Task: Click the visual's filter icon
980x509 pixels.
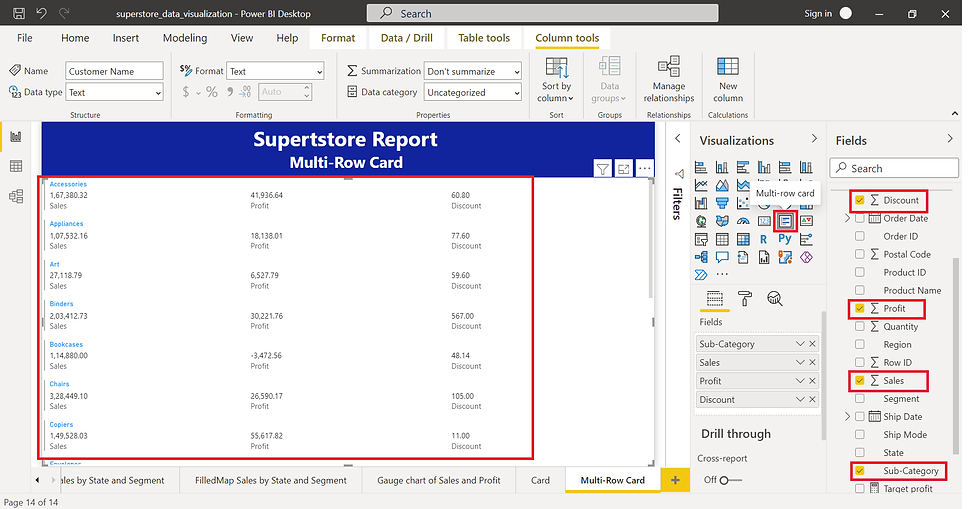Action: 602,169
